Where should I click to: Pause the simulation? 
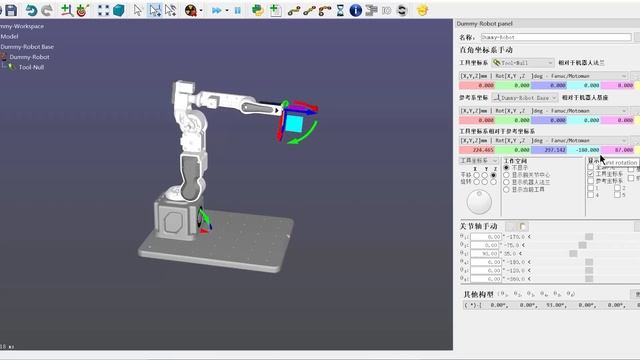coord(238,11)
